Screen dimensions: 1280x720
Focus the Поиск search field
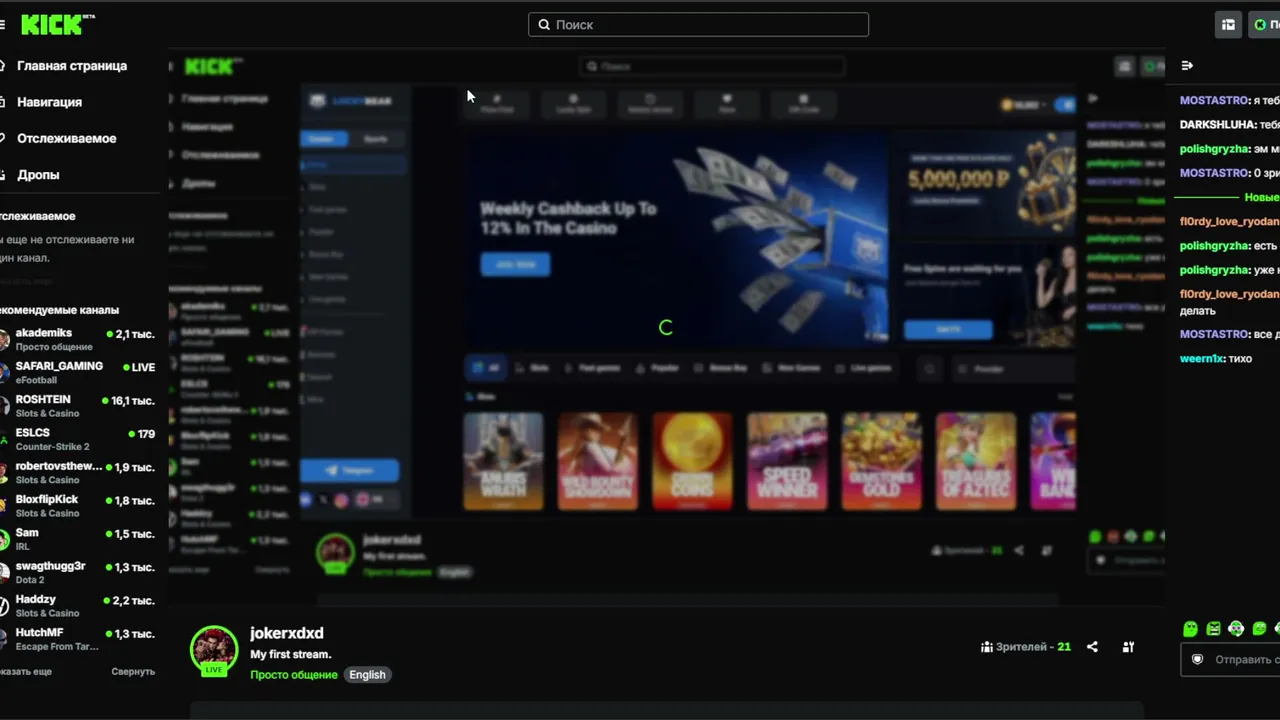[698, 25]
